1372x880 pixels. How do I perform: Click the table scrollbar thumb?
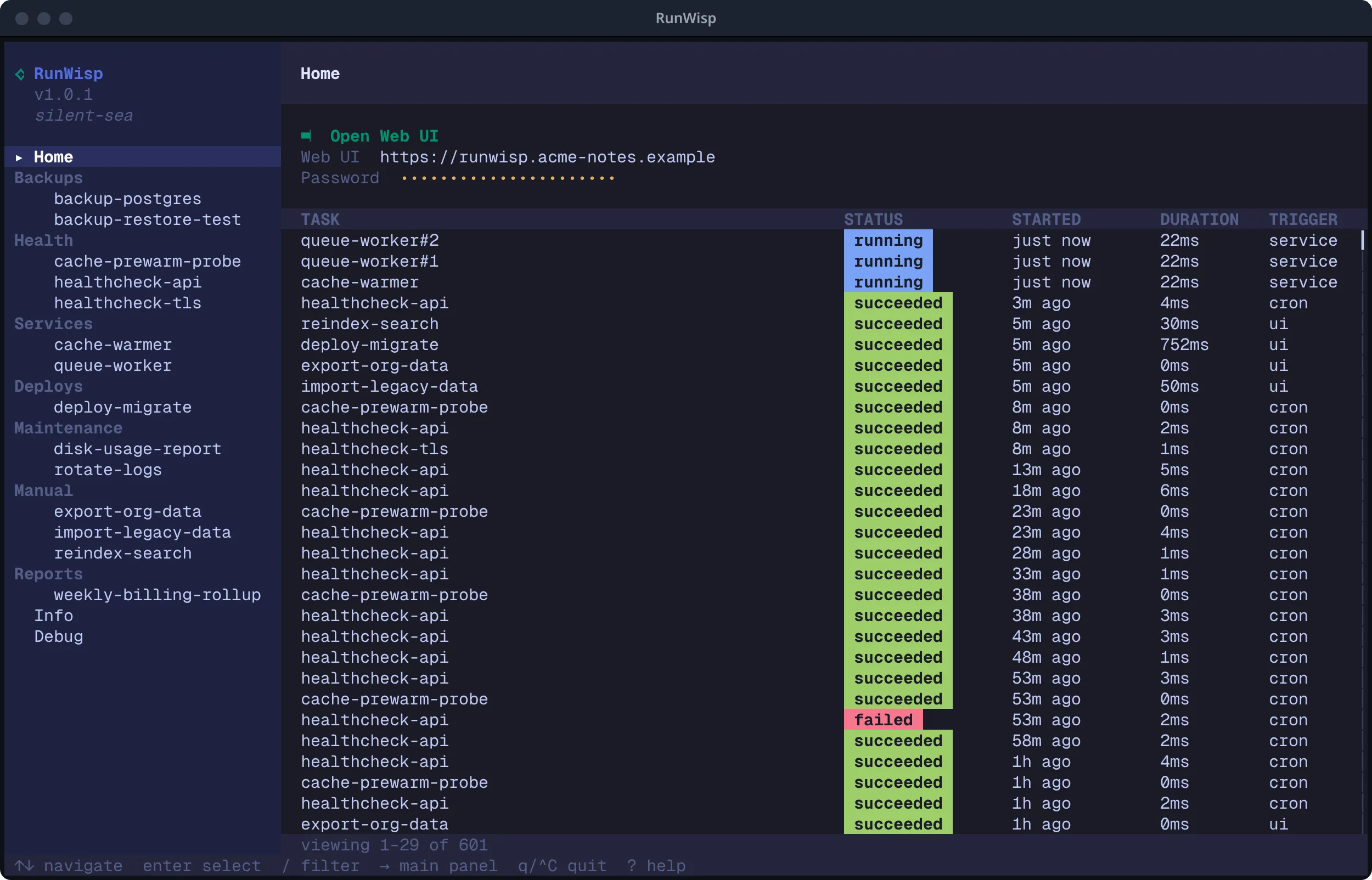pos(1362,240)
